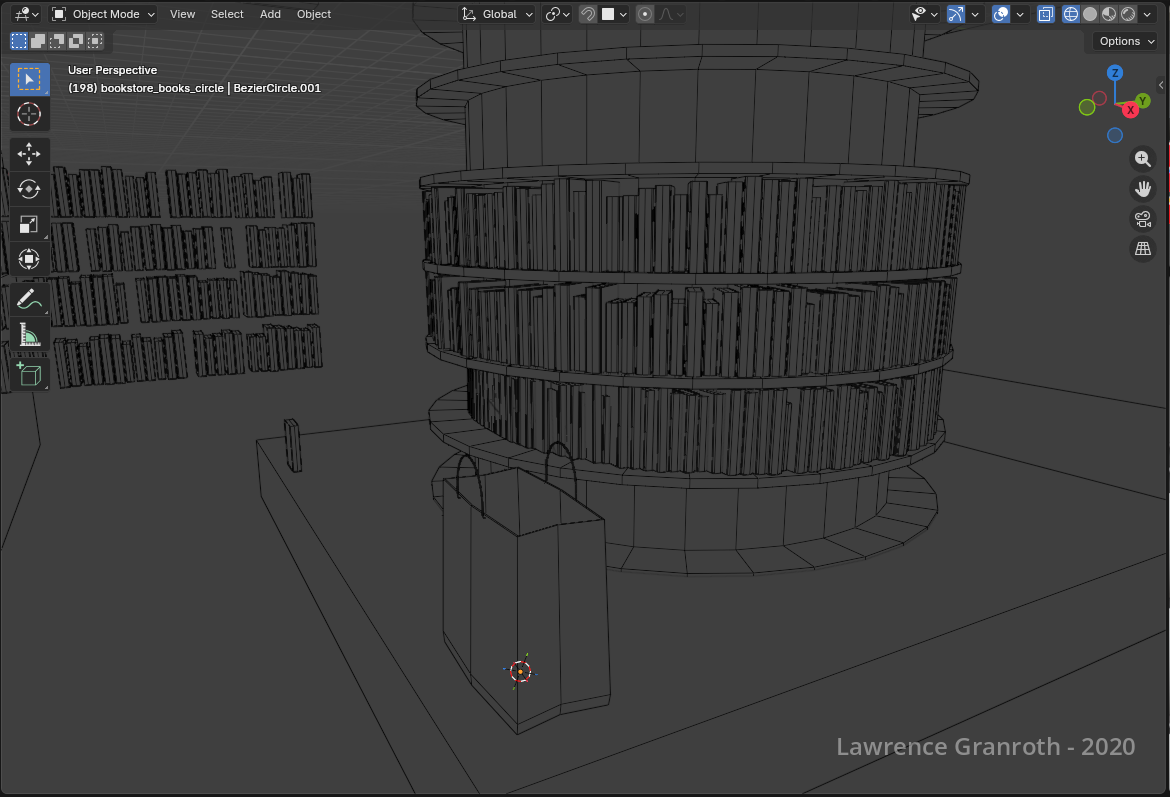Select the Cursor tool
This screenshot has height=797, width=1170.
29,114
